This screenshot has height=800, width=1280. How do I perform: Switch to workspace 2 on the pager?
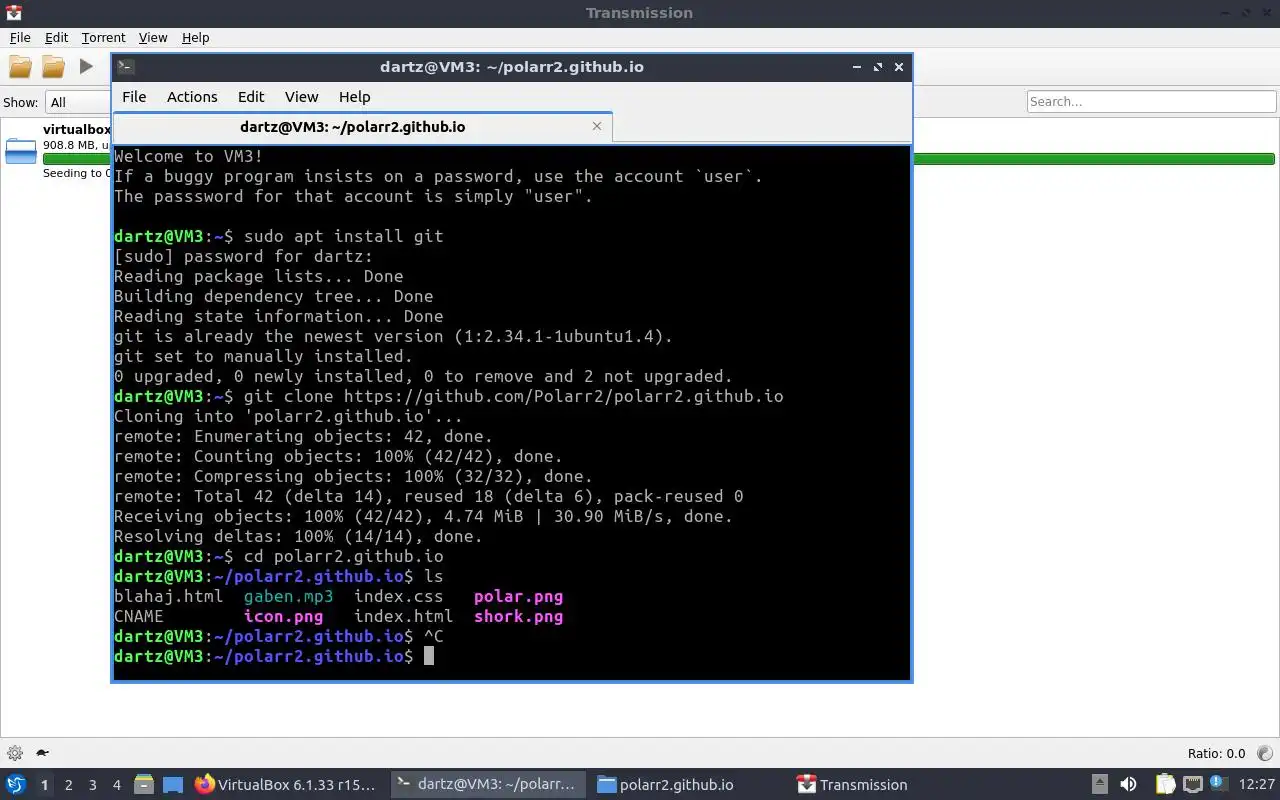click(68, 785)
